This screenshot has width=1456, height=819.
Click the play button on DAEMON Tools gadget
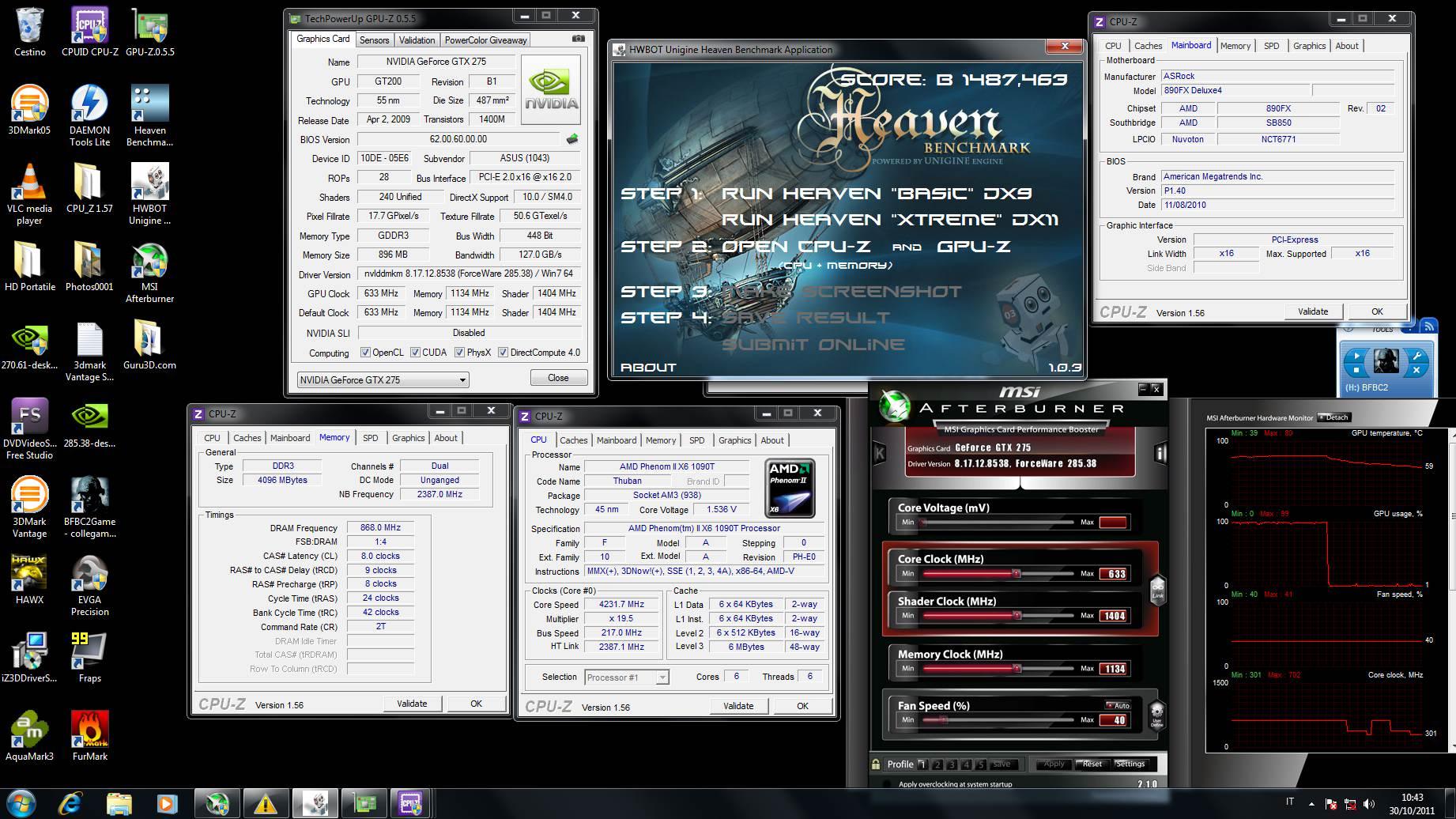coord(1356,357)
